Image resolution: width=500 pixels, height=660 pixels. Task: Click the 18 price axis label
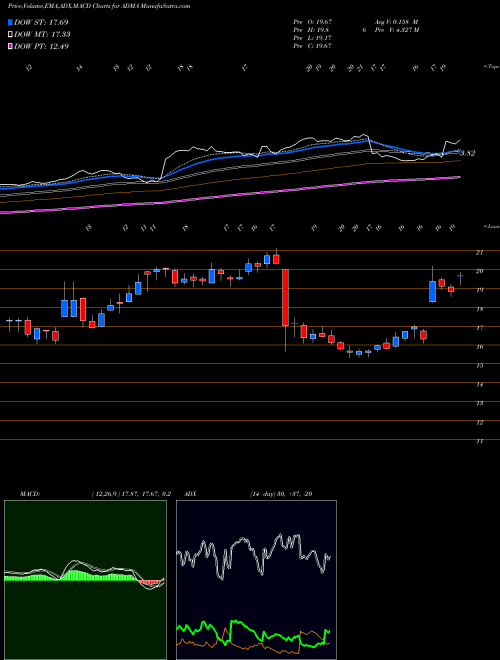coord(479,309)
